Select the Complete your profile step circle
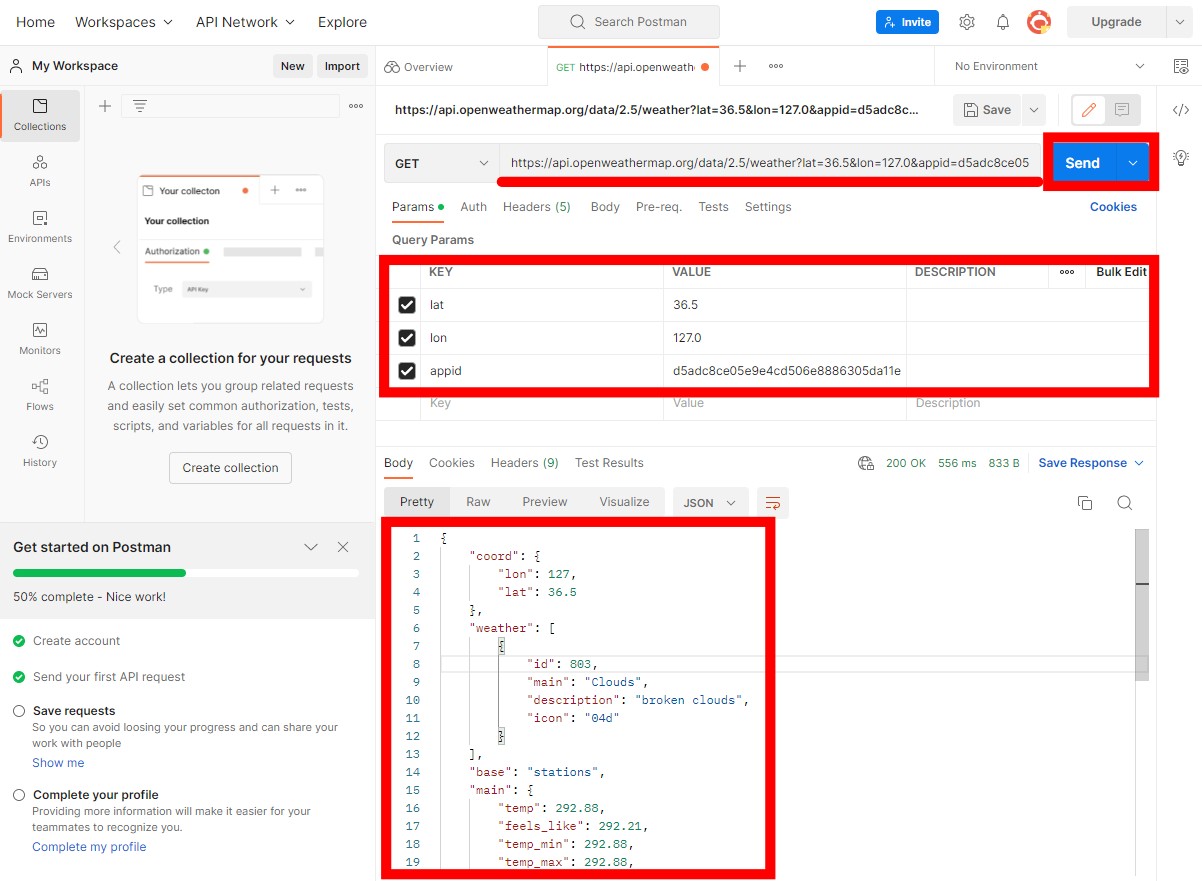Image resolution: width=1202 pixels, height=881 pixels. [19, 795]
